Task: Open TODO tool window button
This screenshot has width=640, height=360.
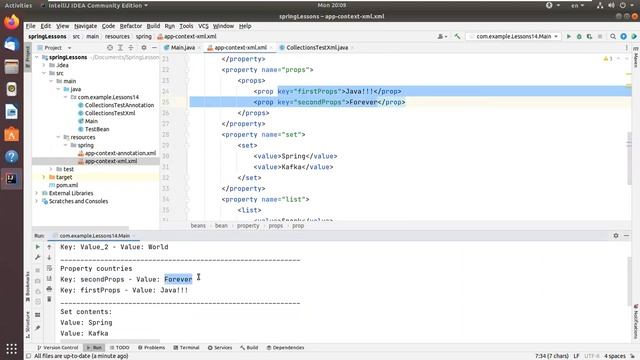Action: (x=120, y=348)
